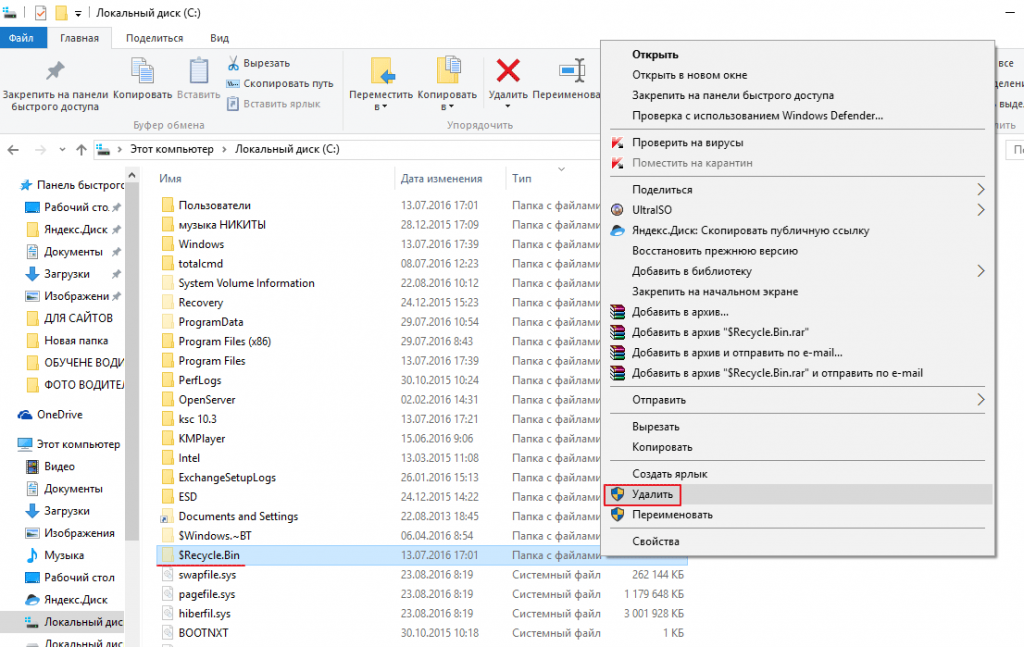Viewport: 1024px width, 647px height.
Task: Click the UltraISO disc icon in context menu
Action: pyautogui.click(x=617, y=210)
